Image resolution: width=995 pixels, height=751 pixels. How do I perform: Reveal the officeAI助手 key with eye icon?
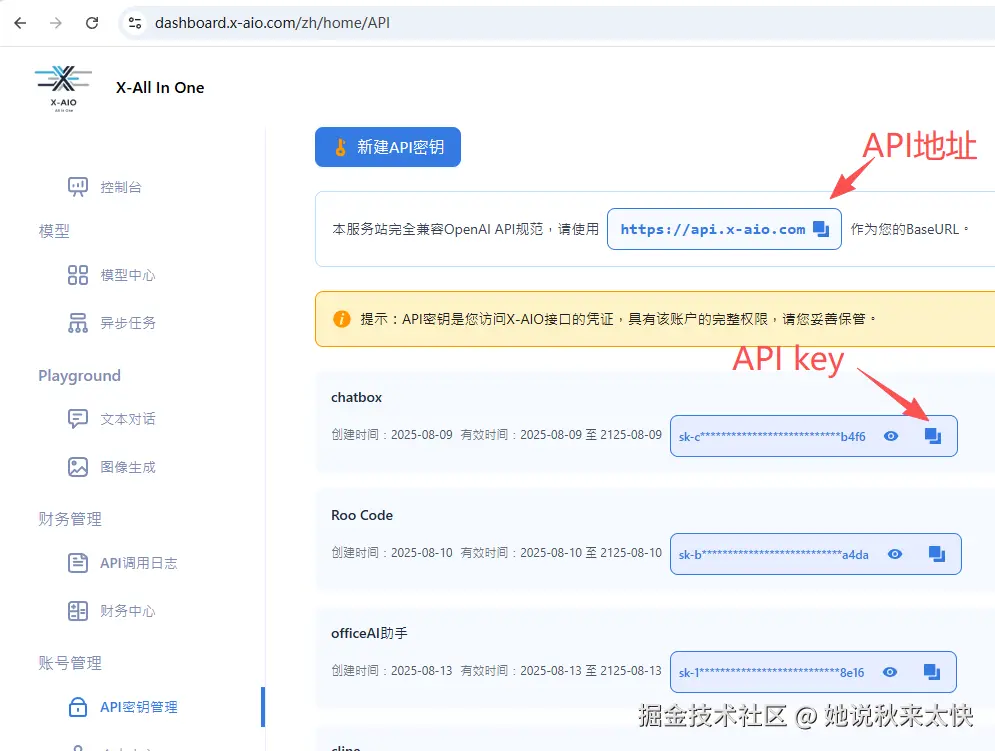[890, 672]
